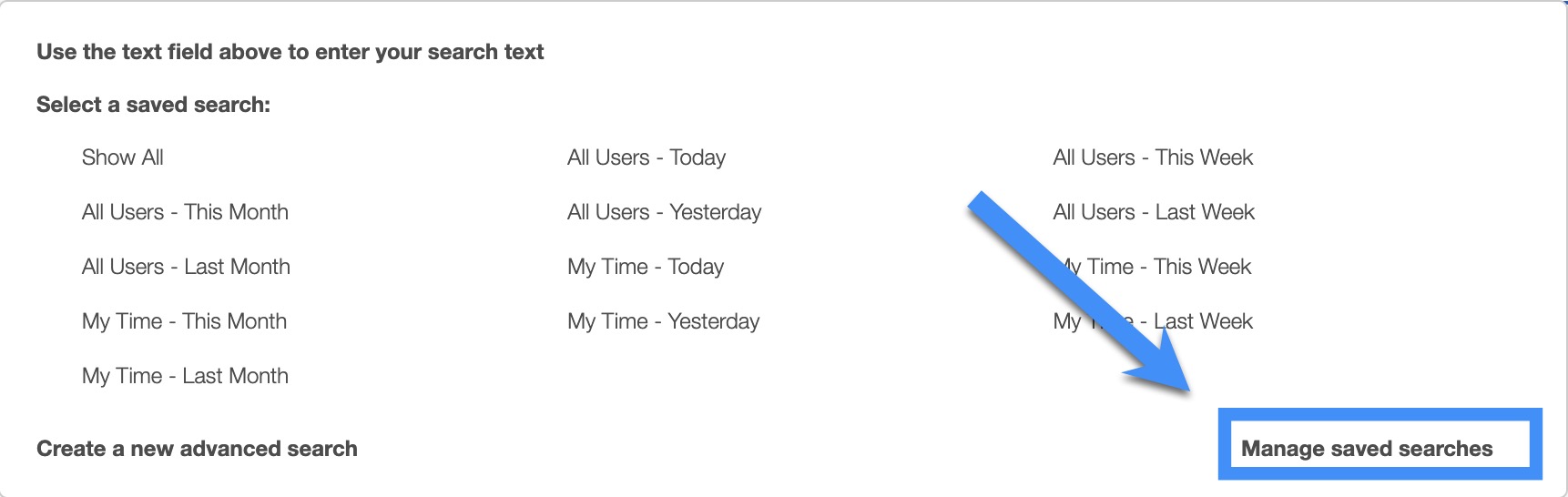Select My Time - Yesterday search
Viewport: 1568px width, 497px height.
coord(663,321)
